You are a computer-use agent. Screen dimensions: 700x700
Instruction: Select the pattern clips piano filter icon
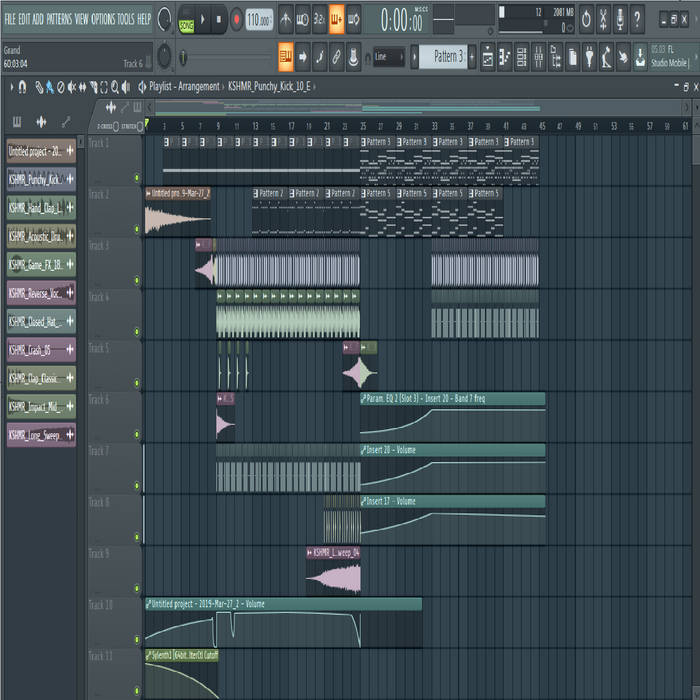(x=17, y=122)
